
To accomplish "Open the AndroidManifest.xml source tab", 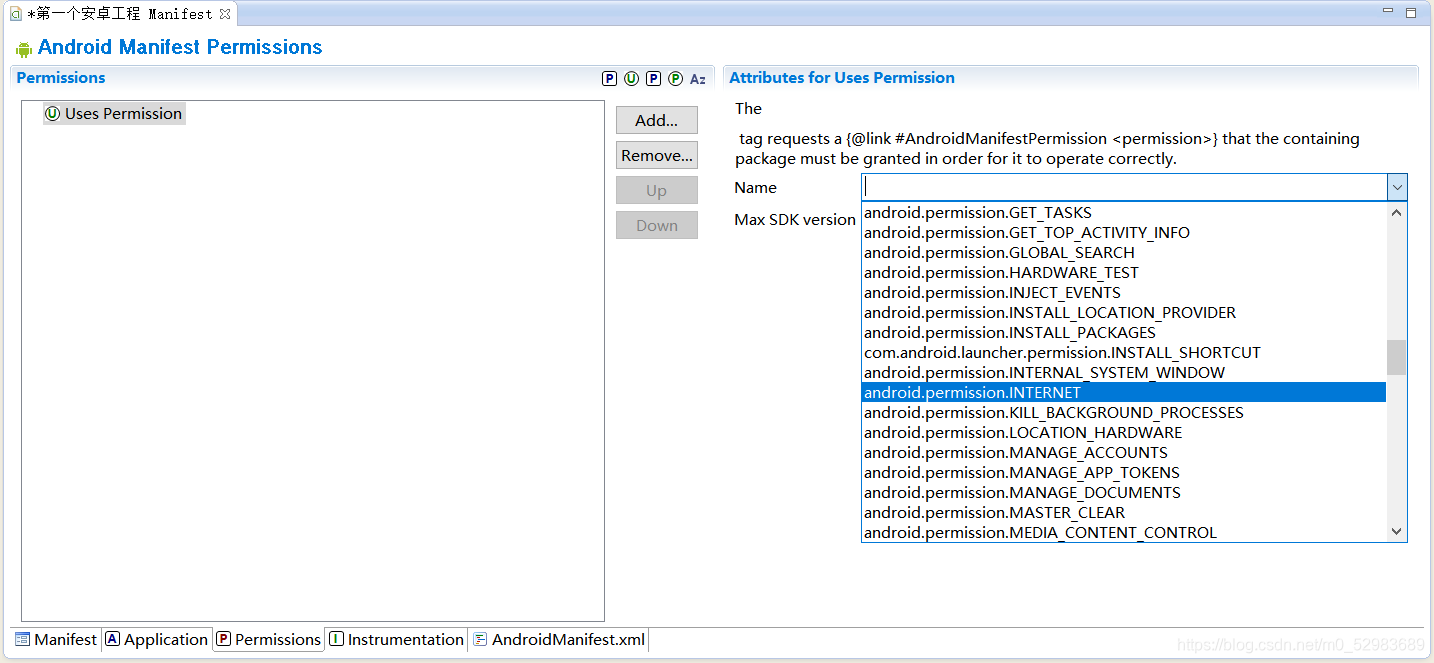I will point(559,639).
